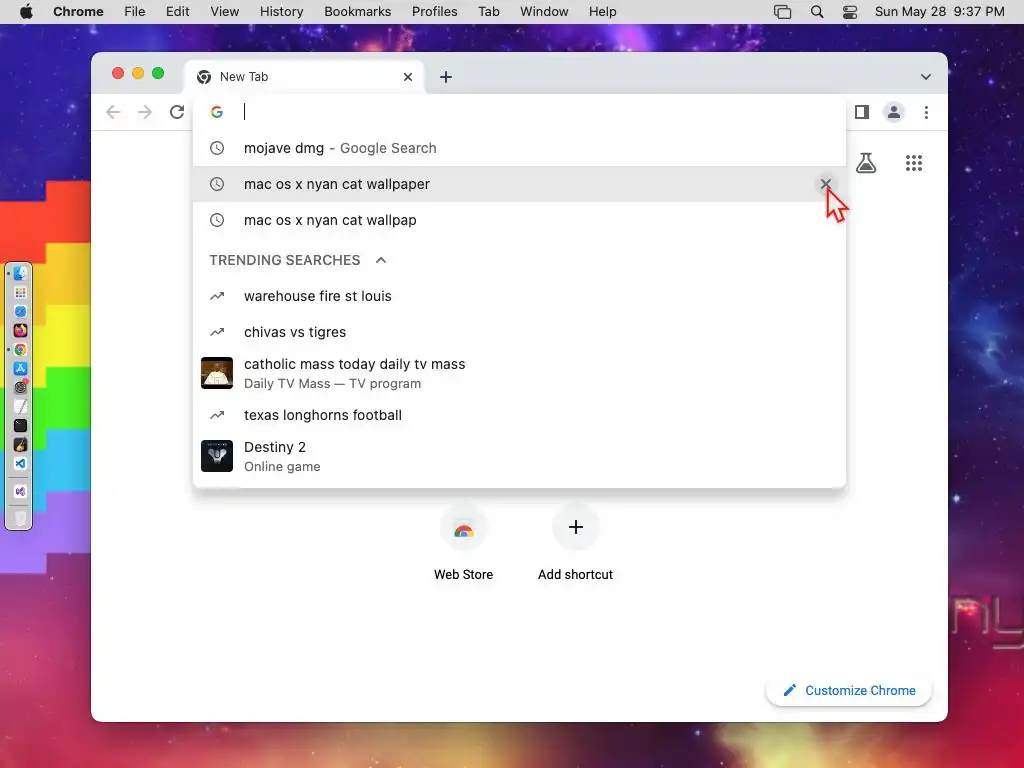1024x768 pixels.
Task: Open Spotlight search magnifier
Action: (x=817, y=12)
